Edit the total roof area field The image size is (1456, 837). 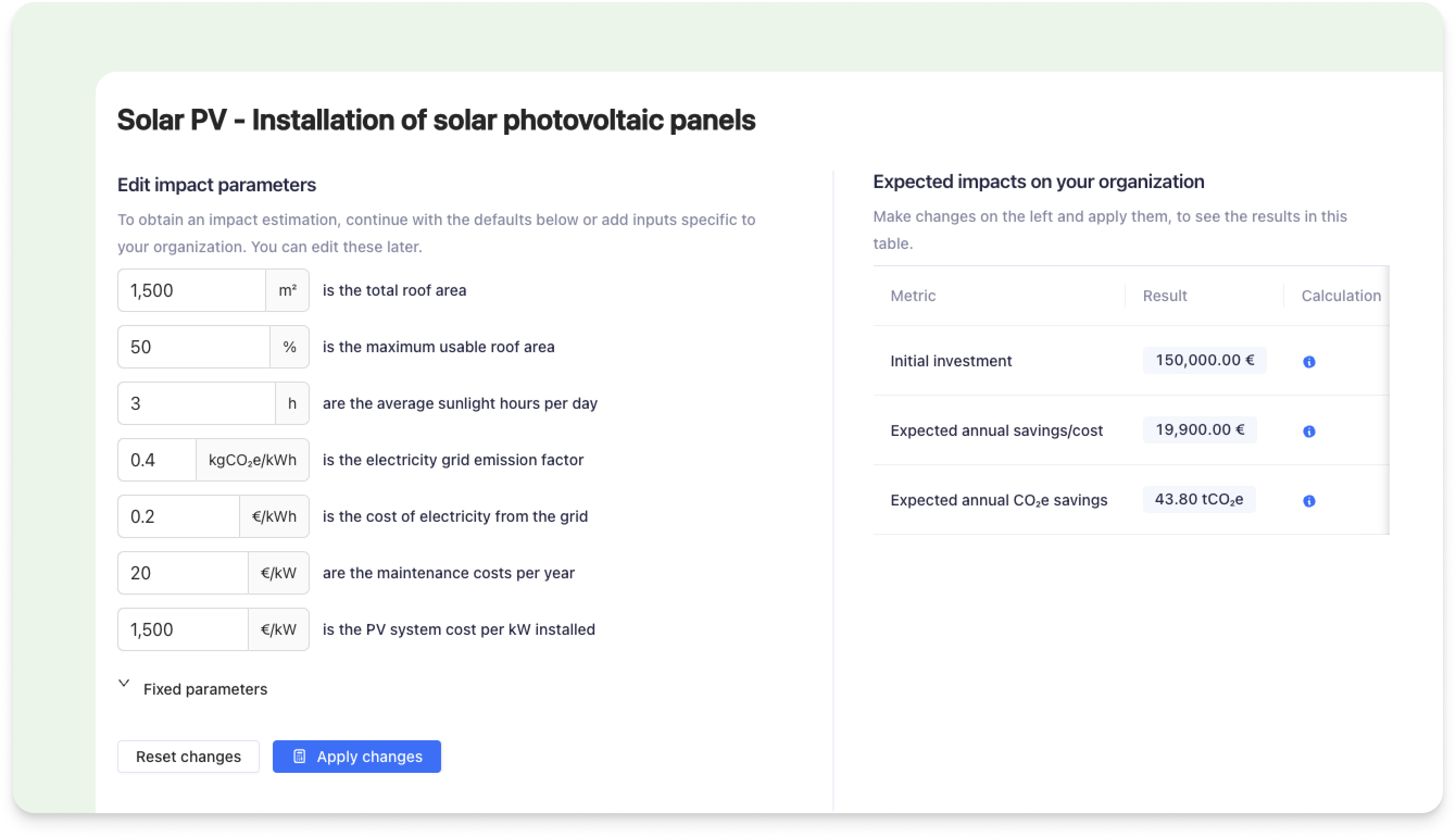(191, 290)
